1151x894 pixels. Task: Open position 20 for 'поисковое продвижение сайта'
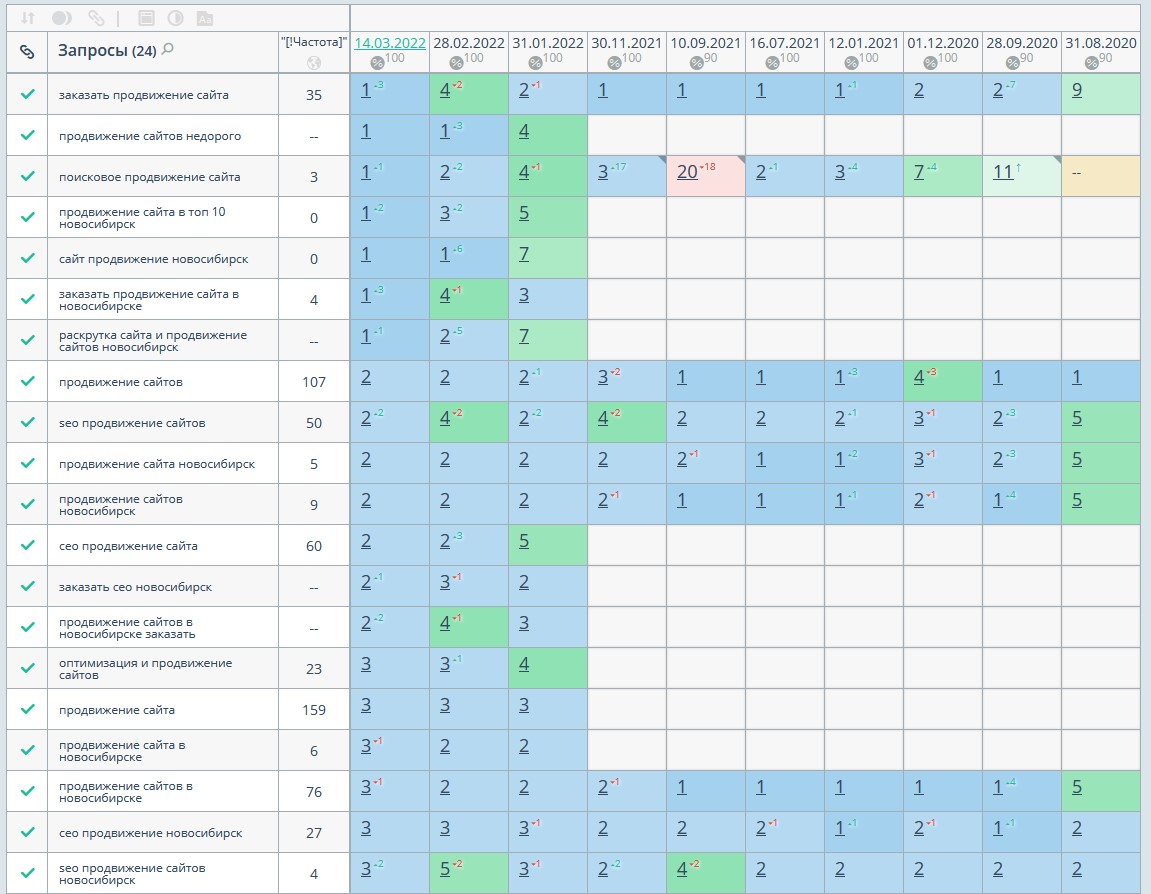pyautogui.click(x=686, y=171)
